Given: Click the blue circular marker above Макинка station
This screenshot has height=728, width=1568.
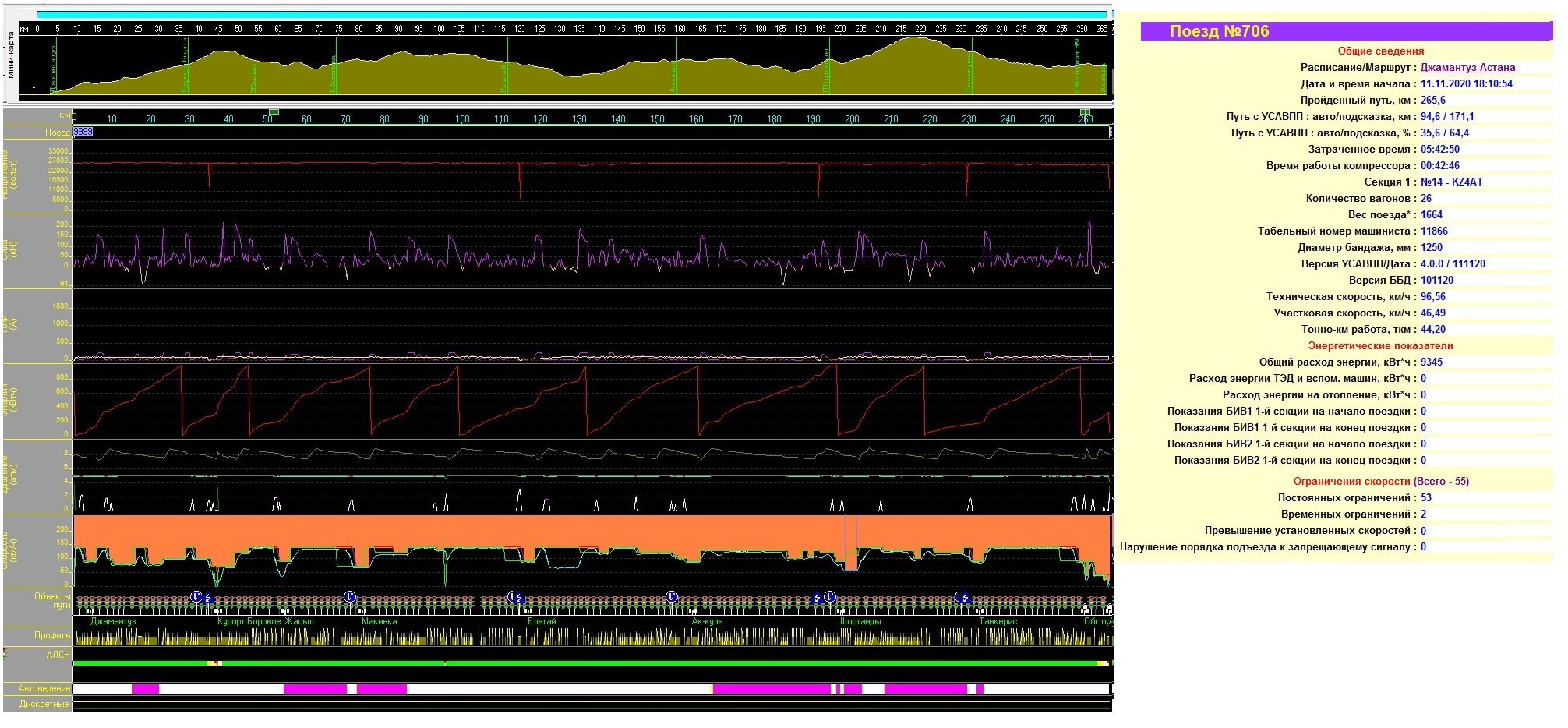Looking at the screenshot, I should pos(350,597).
